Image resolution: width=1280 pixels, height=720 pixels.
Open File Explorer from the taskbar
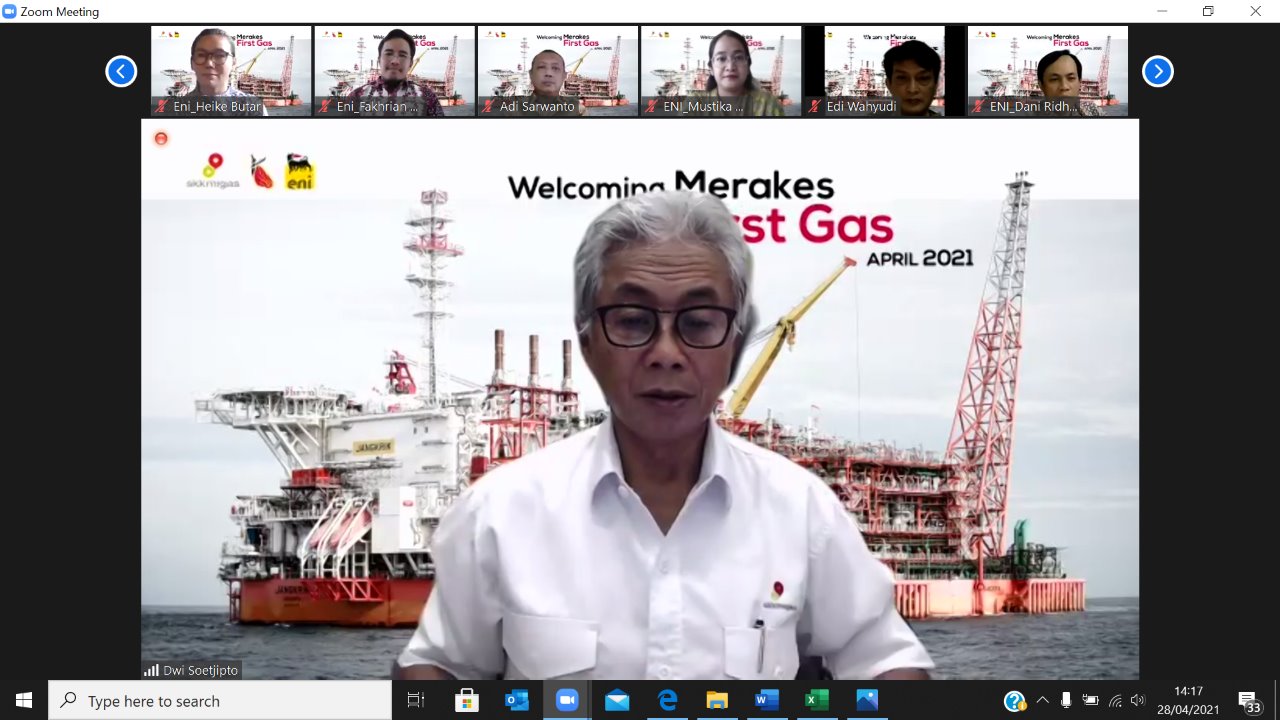pyautogui.click(x=717, y=700)
